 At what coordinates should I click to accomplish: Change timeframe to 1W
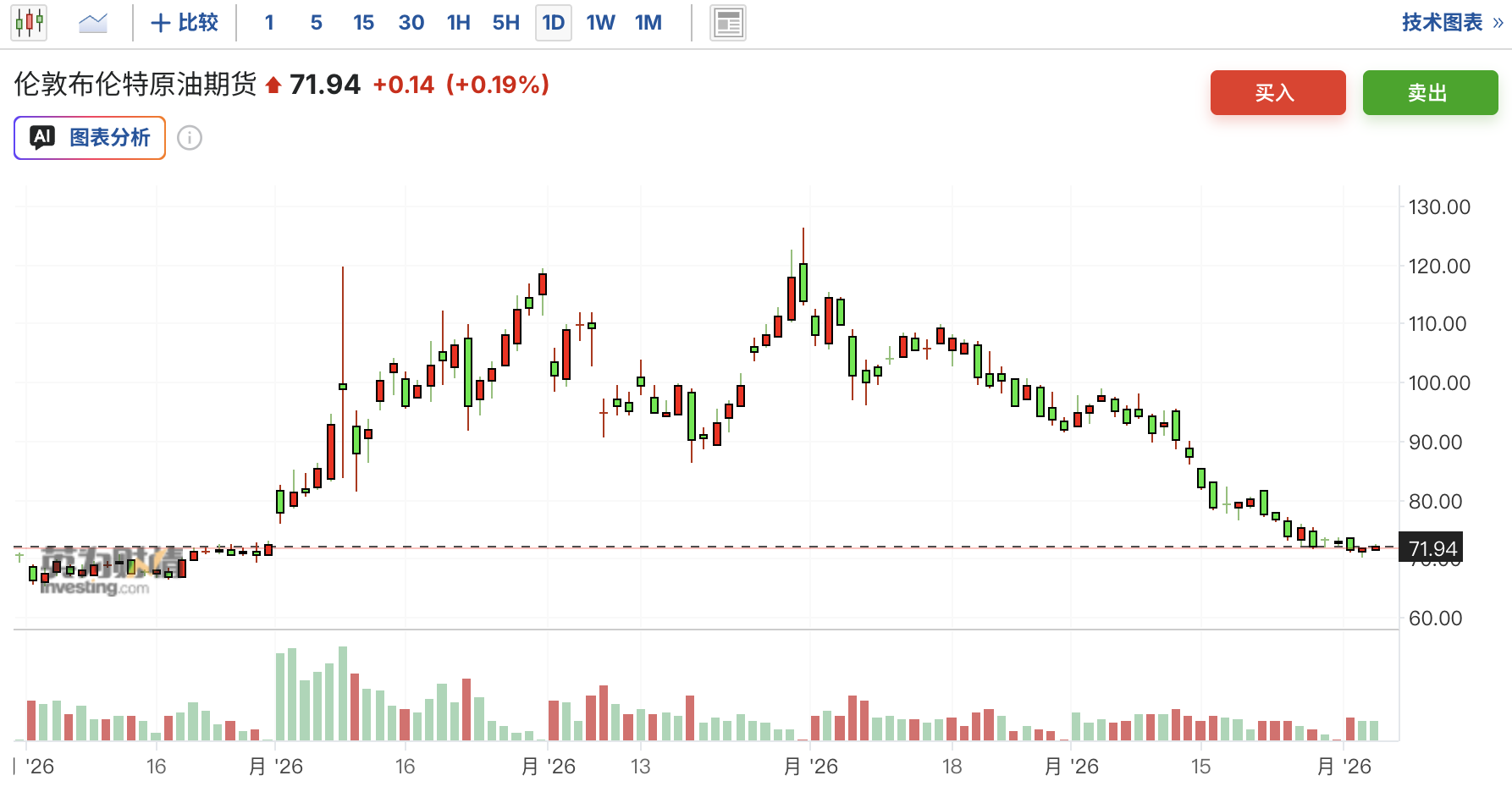(x=601, y=23)
